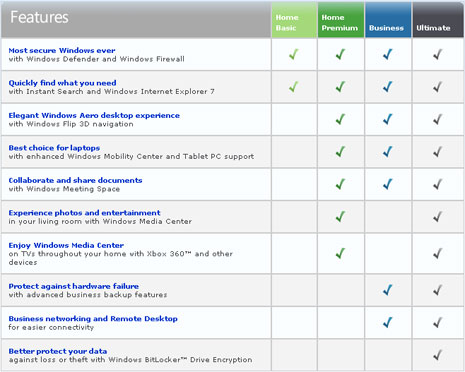Select the Home Premium column header
Screen dimensions: 465x372
(341, 20)
